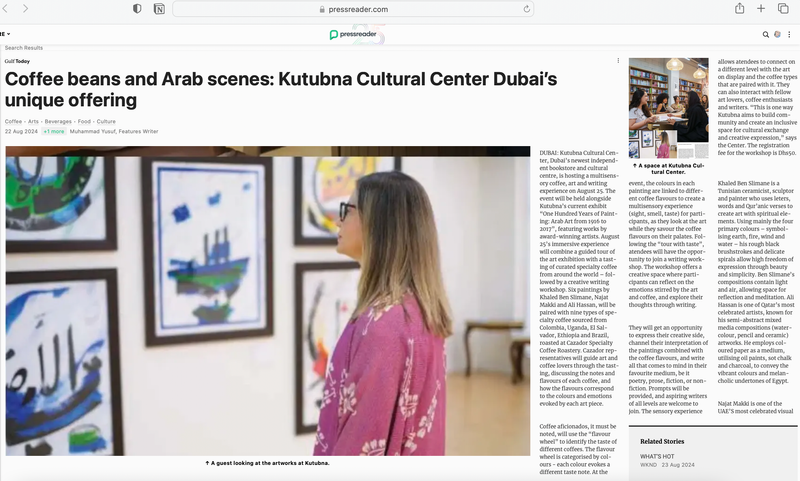Screen dimensions: 800x481
Task: Open a new Safari tab
Action: point(761,8)
